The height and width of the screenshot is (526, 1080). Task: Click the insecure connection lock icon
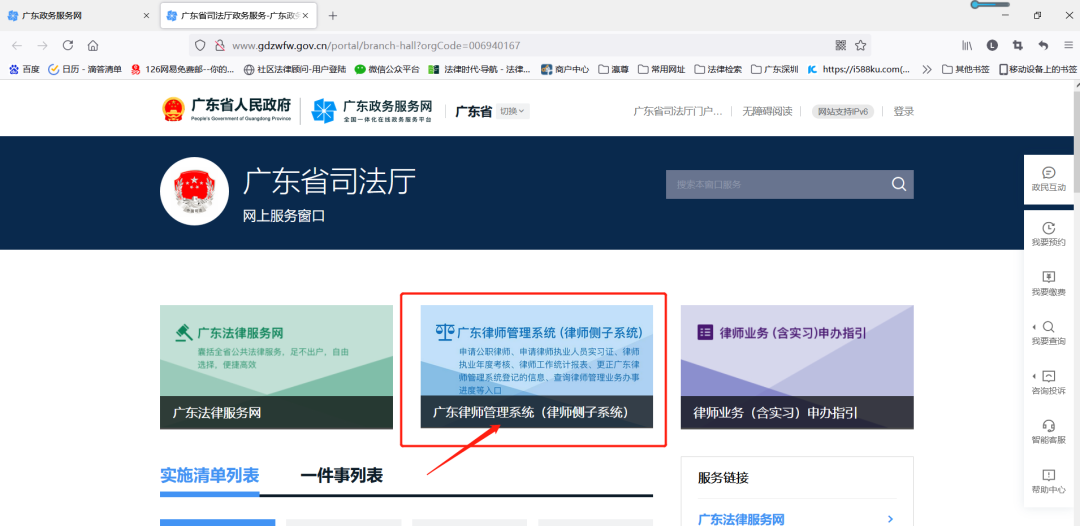tap(220, 45)
